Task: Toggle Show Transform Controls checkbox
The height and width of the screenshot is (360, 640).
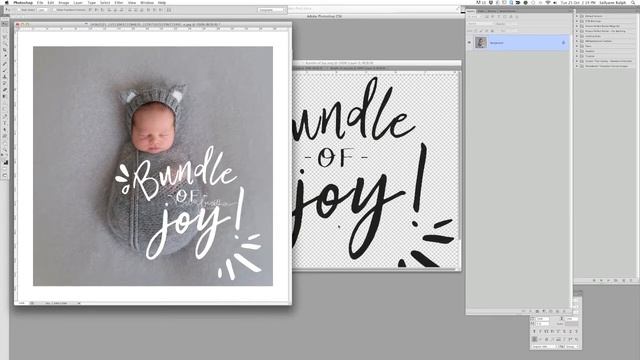Action: [54, 10]
